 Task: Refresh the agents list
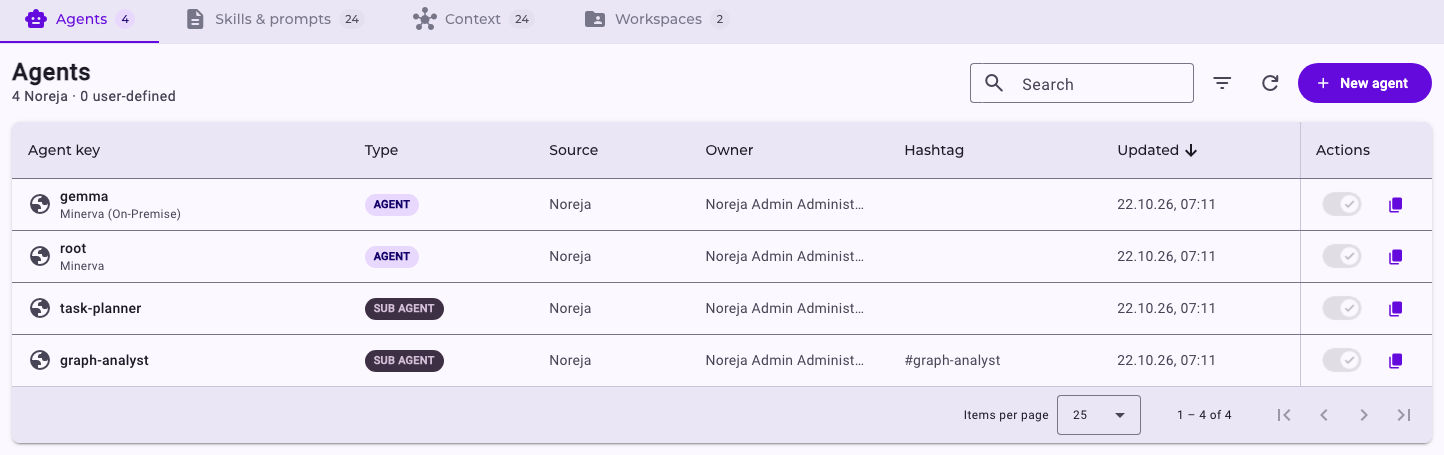point(1270,83)
